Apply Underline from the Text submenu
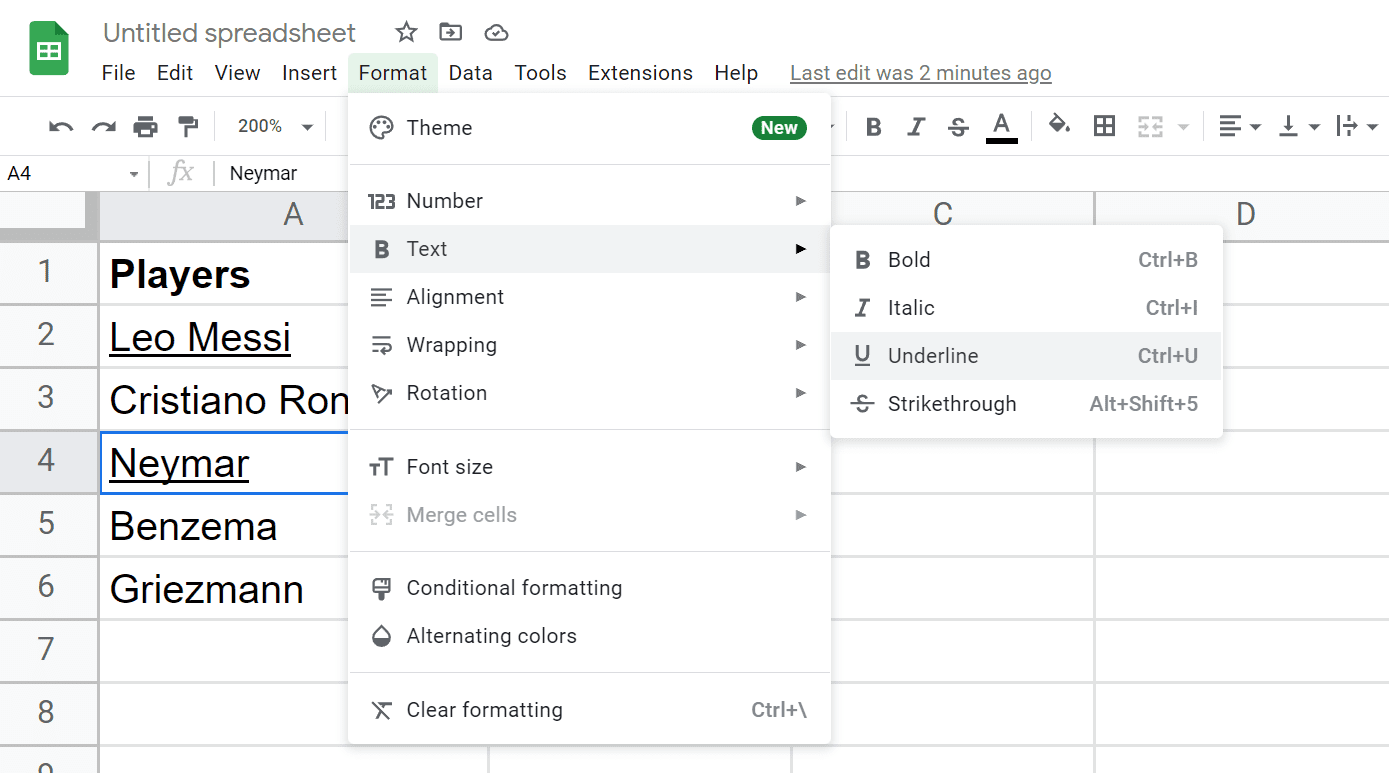The height and width of the screenshot is (773, 1389). tap(1026, 356)
